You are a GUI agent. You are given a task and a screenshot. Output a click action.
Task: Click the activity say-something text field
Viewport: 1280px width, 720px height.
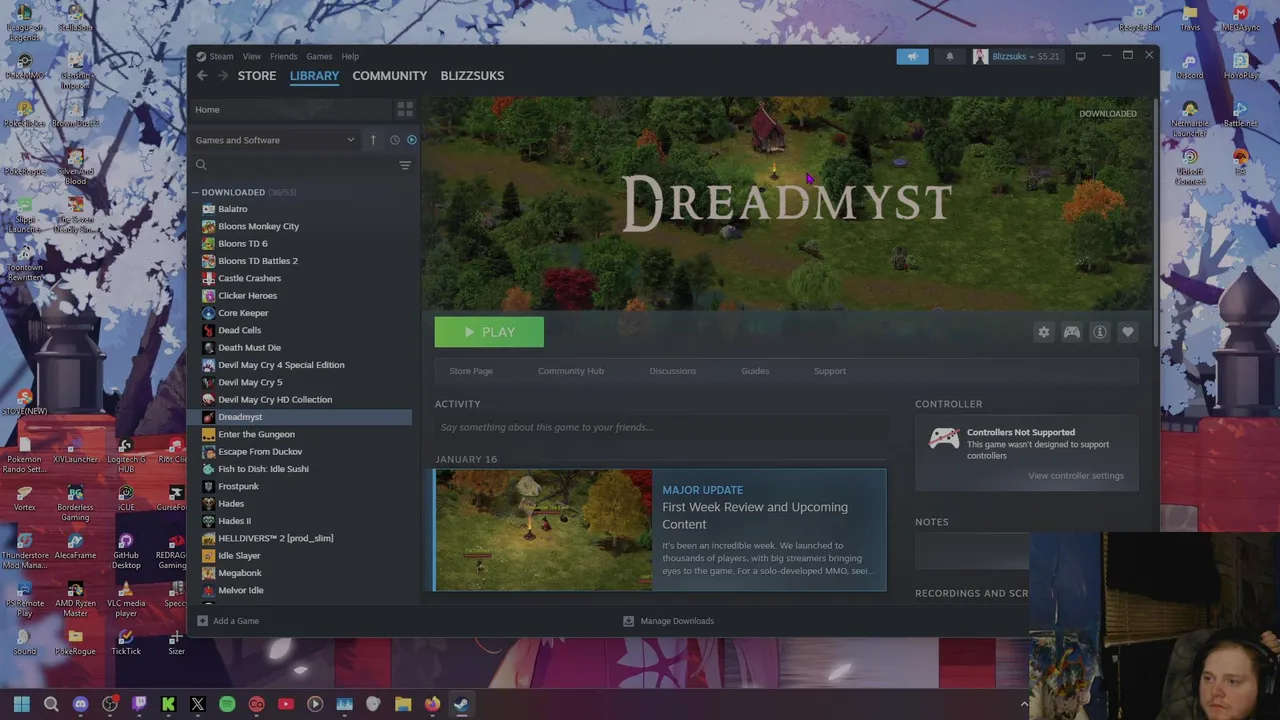point(660,427)
